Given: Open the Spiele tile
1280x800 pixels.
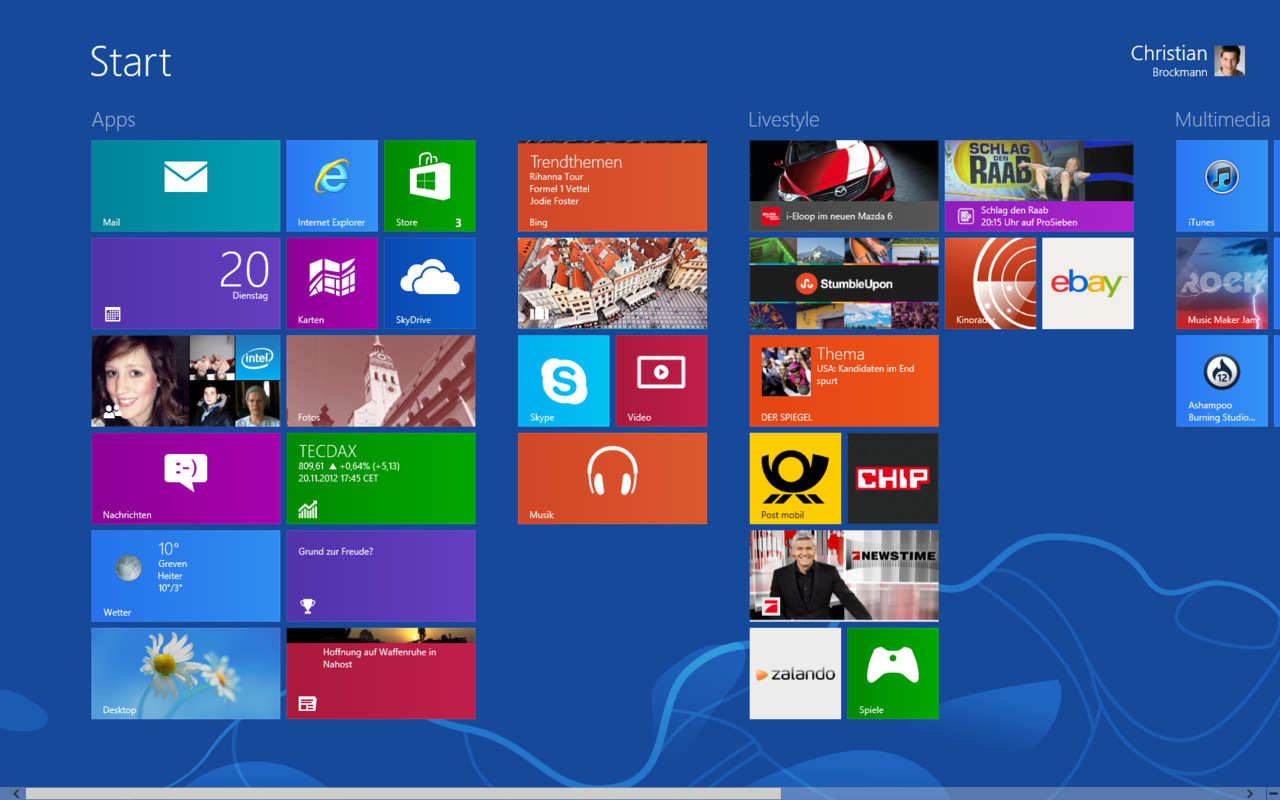Looking at the screenshot, I should pyautogui.click(x=892, y=673).
